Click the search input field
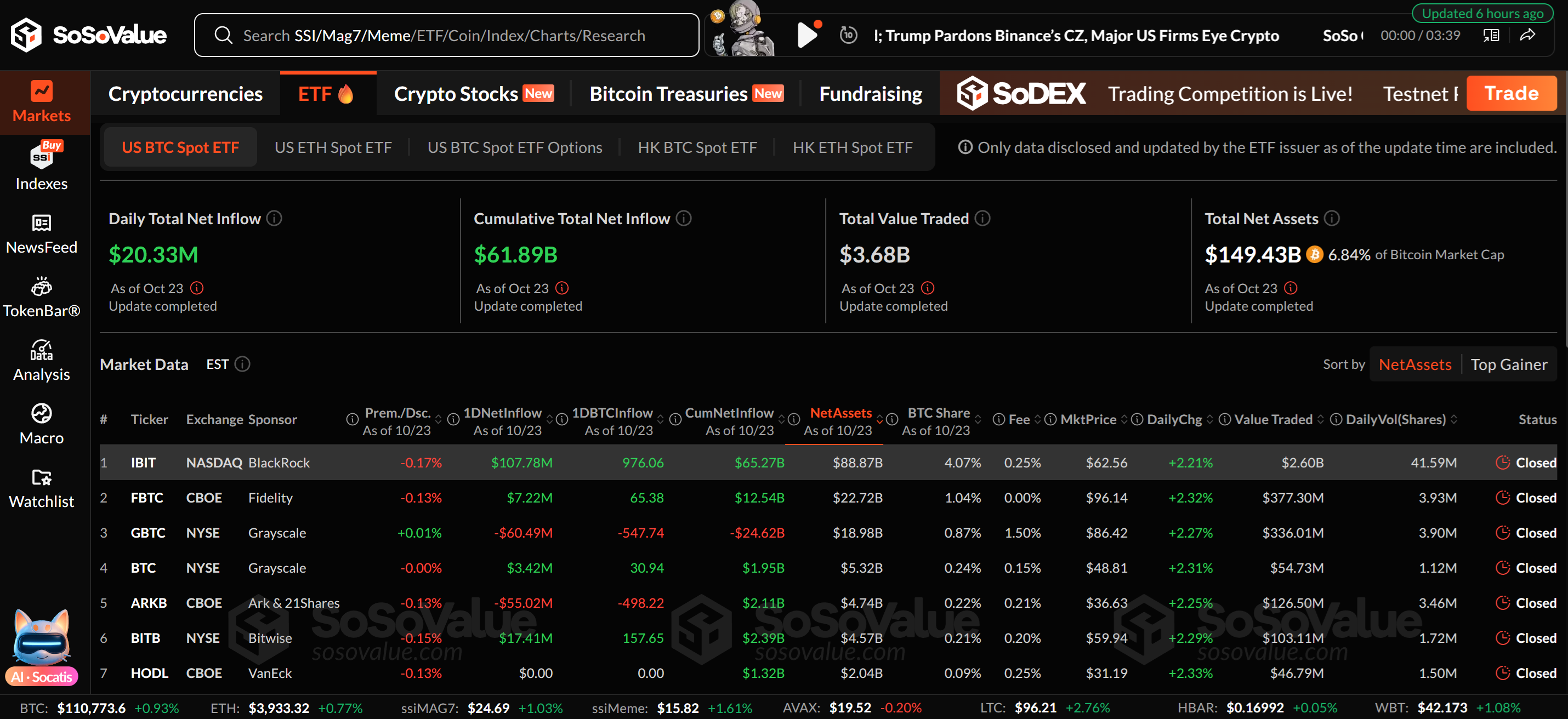Viewport: 1568px width, 719px height. [444, 36]
